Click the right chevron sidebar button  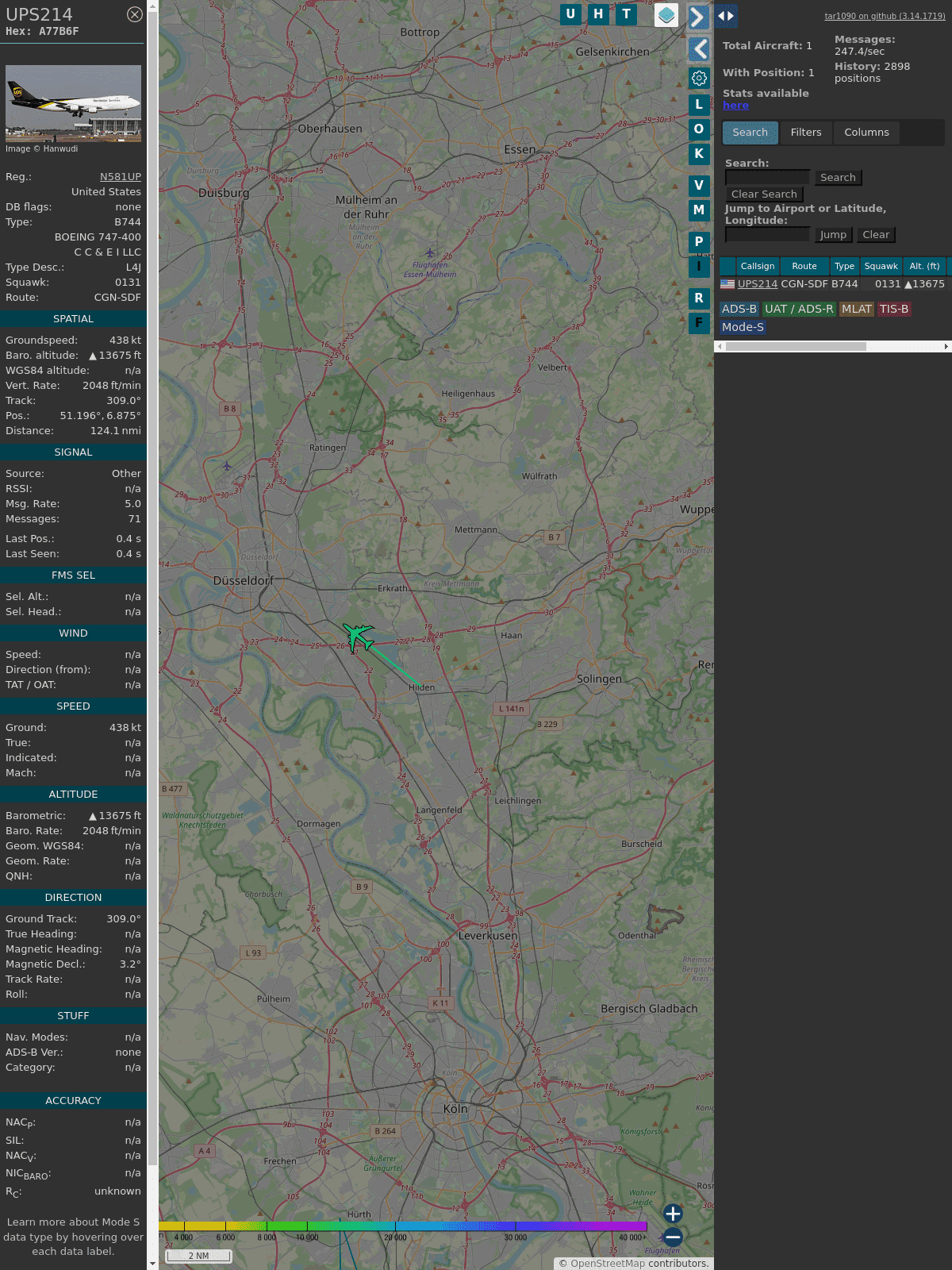(698, 17)
